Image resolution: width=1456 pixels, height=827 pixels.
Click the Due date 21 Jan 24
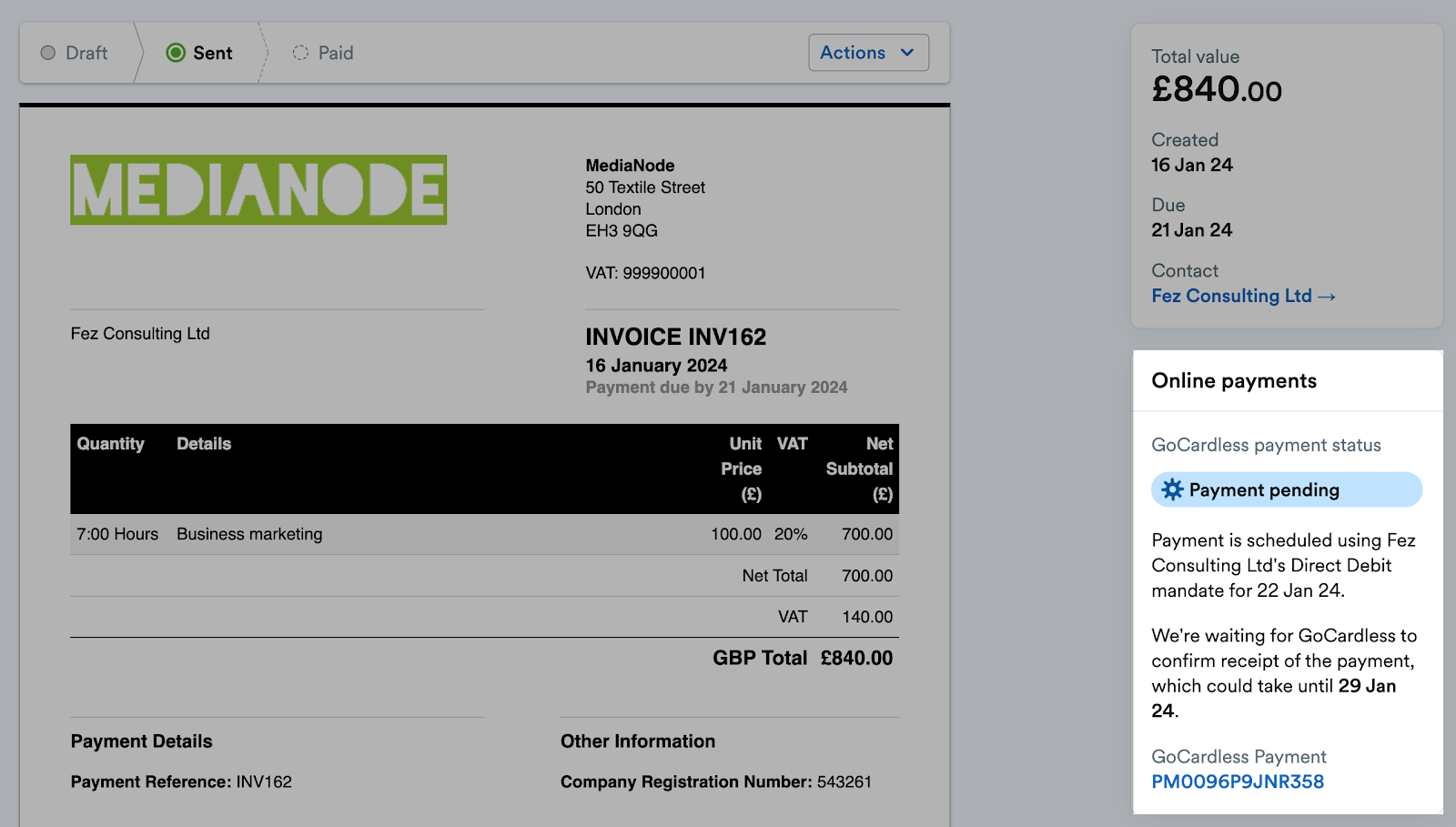pyautogui.click(x=1192, y=230)
